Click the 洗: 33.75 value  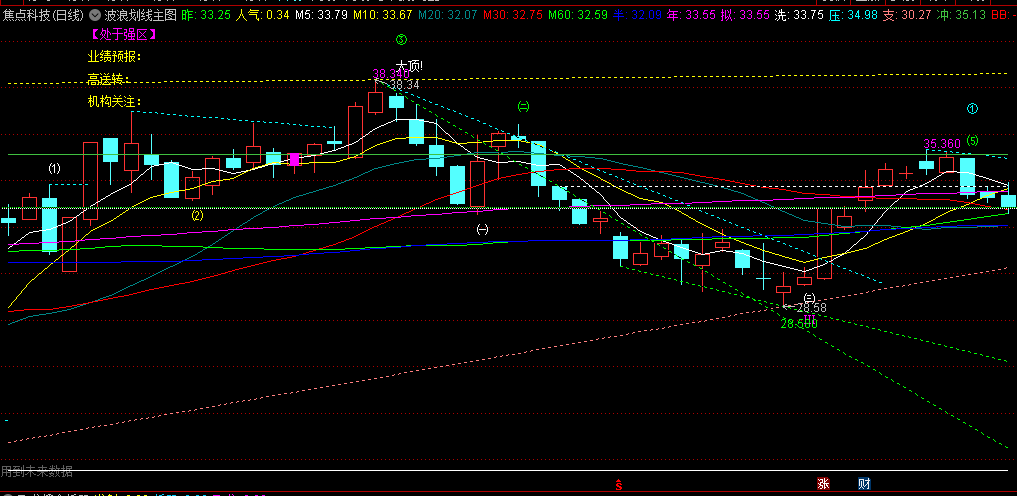[x=799, y=14]
